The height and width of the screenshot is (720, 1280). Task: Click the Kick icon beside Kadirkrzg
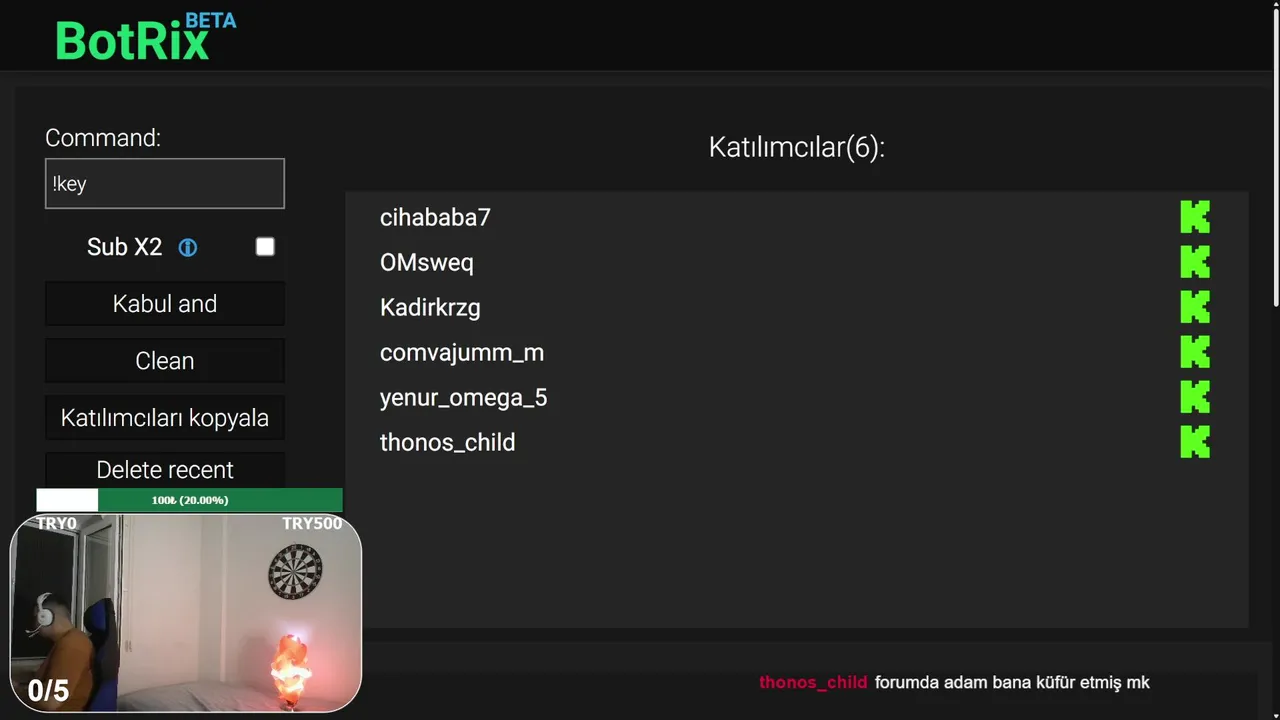tap(1195, 307)
